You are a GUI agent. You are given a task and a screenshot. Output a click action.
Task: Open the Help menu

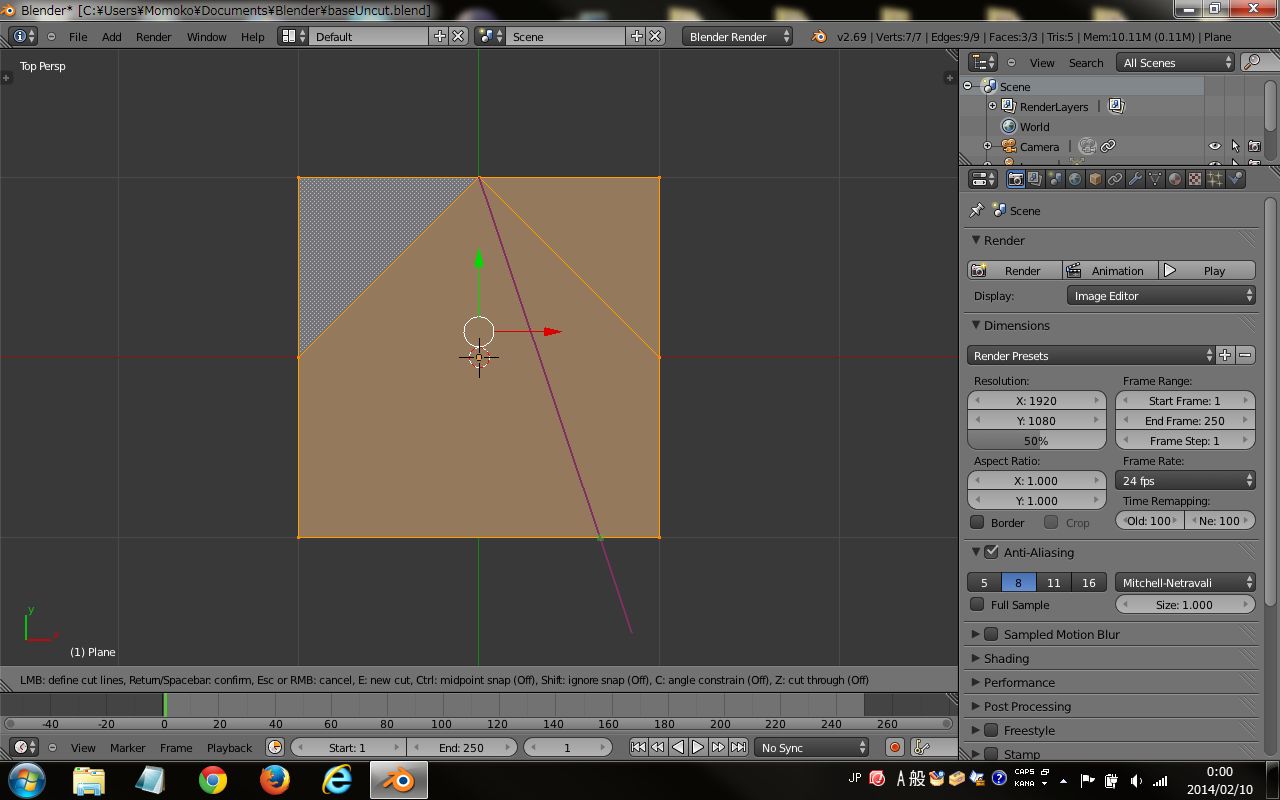click(252, 37)
